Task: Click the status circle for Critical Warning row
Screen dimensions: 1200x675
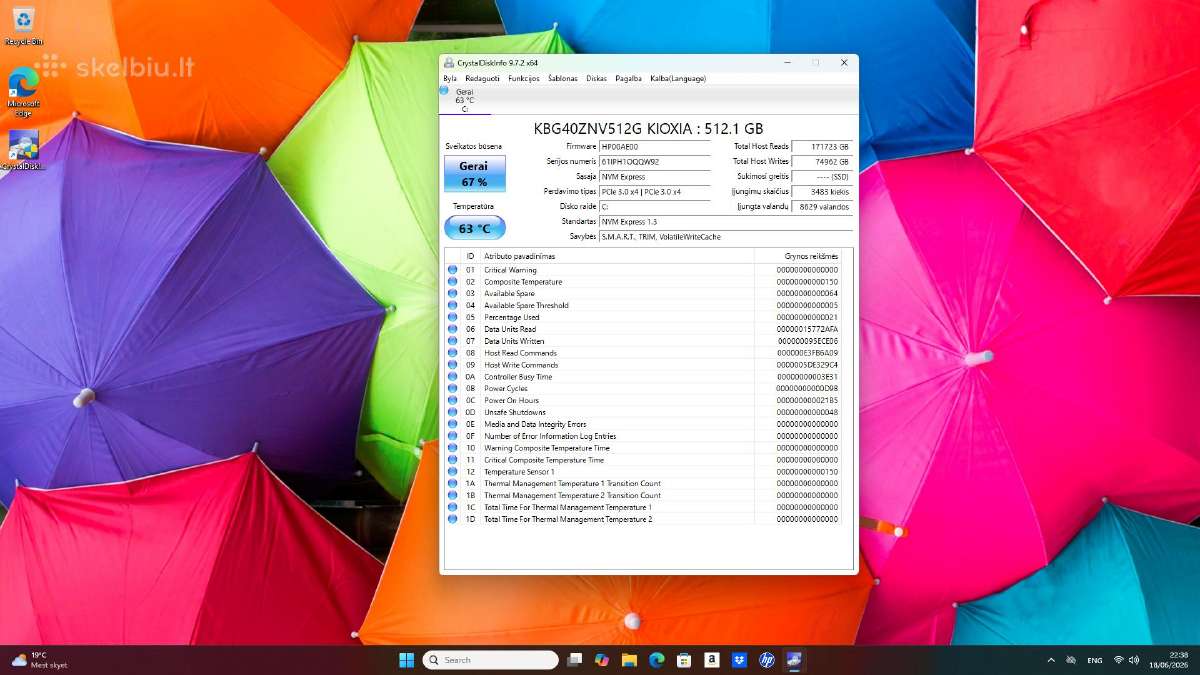Action: pos(452,270)
